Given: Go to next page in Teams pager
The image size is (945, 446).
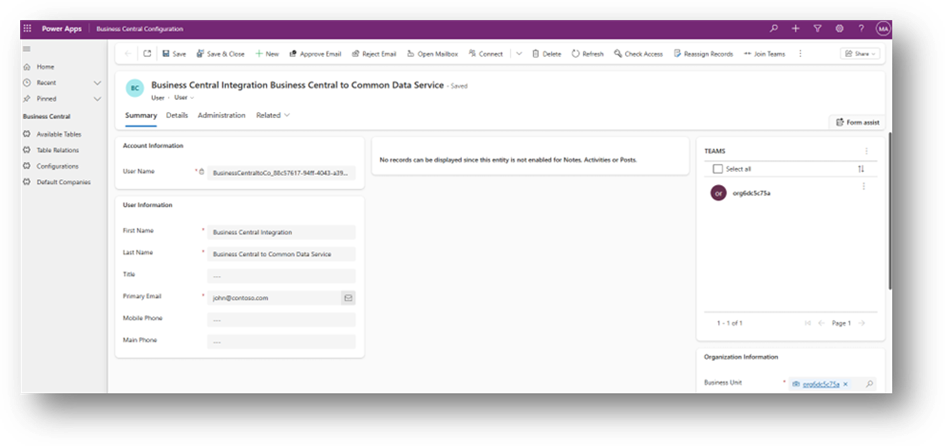Looking at the screenshot, I should pyautogui.click(x=862, y=324).
